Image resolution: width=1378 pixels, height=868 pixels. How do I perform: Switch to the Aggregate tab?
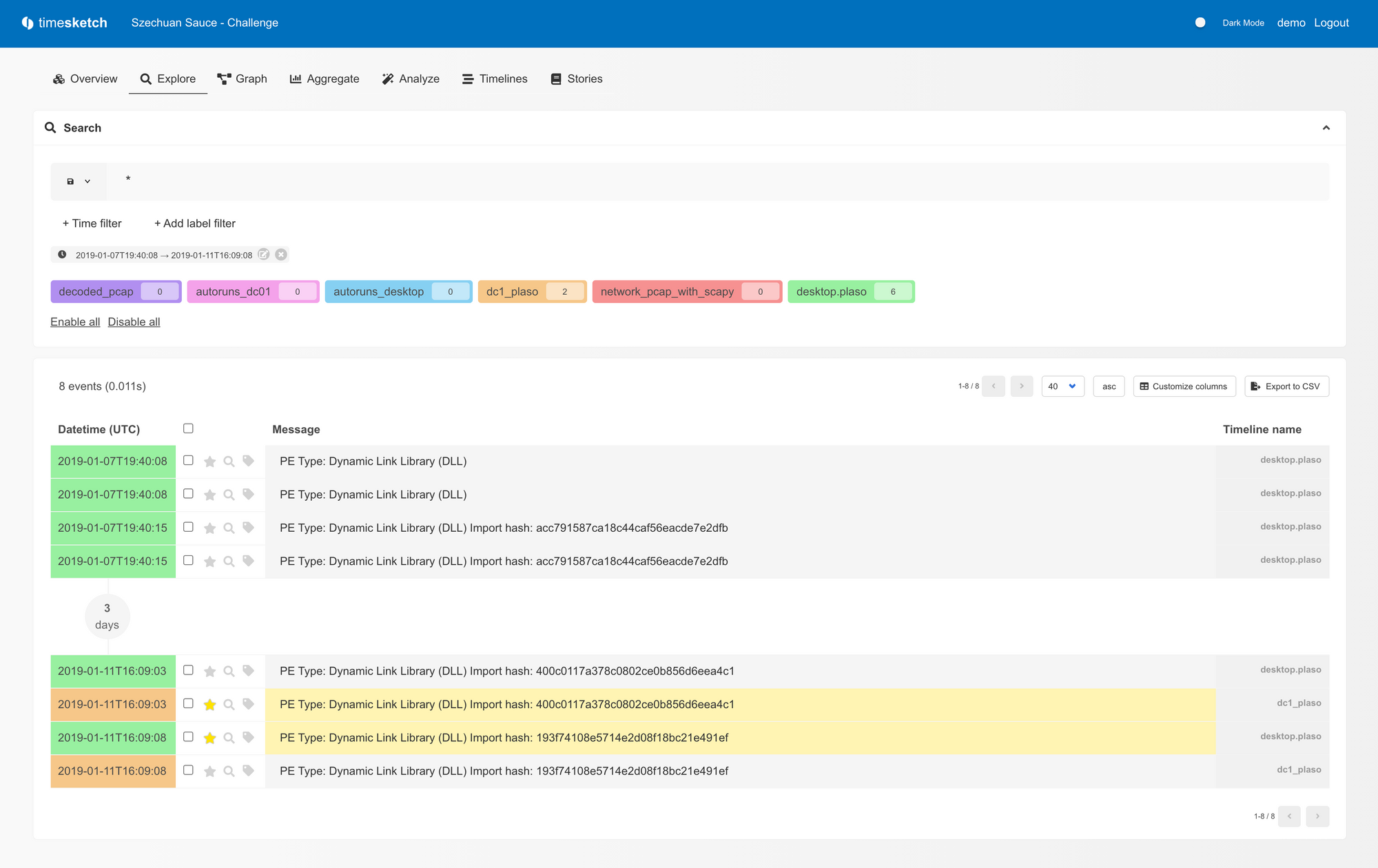[x=325, y=79]
